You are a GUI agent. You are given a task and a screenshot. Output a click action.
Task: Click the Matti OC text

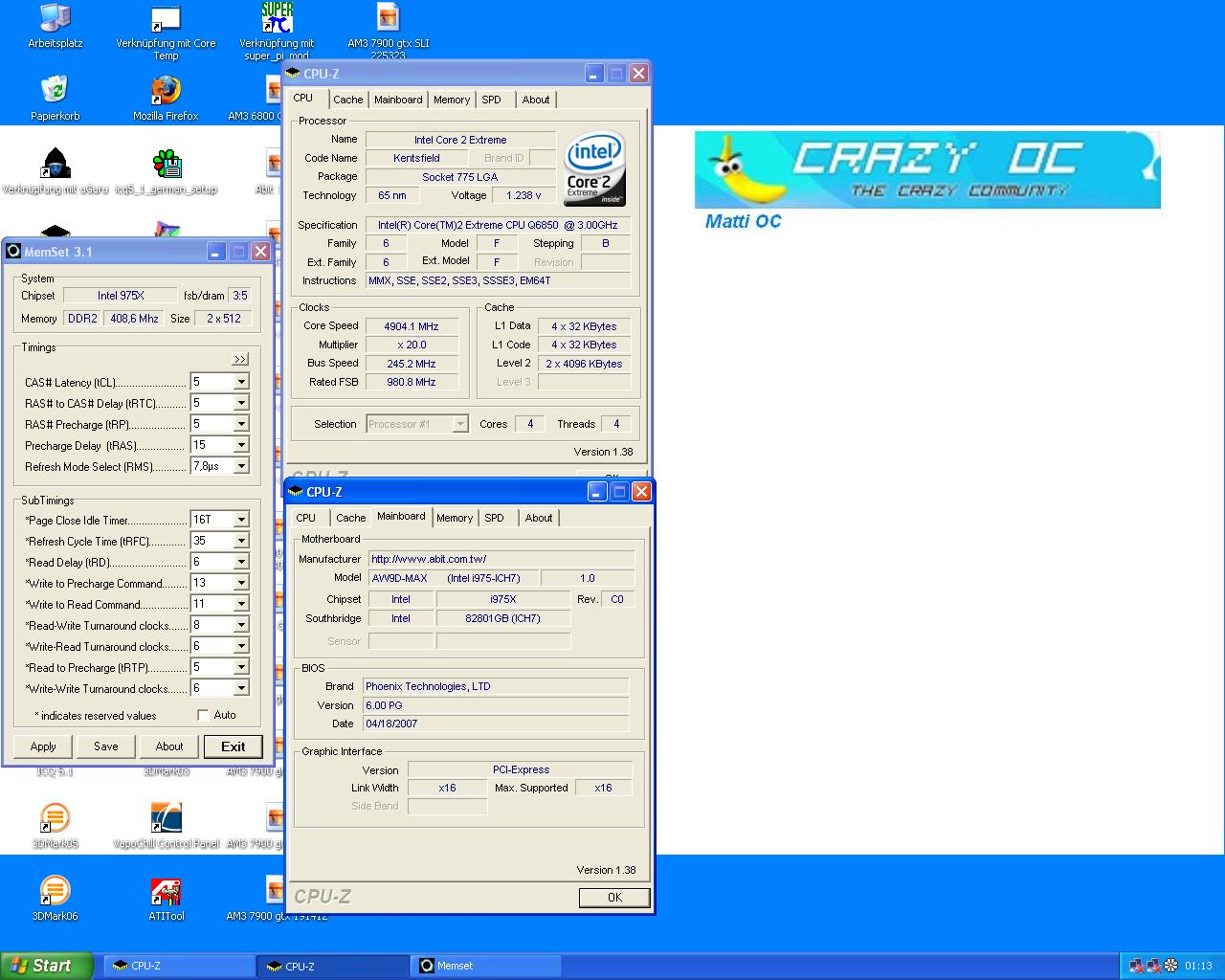(743, 221)
